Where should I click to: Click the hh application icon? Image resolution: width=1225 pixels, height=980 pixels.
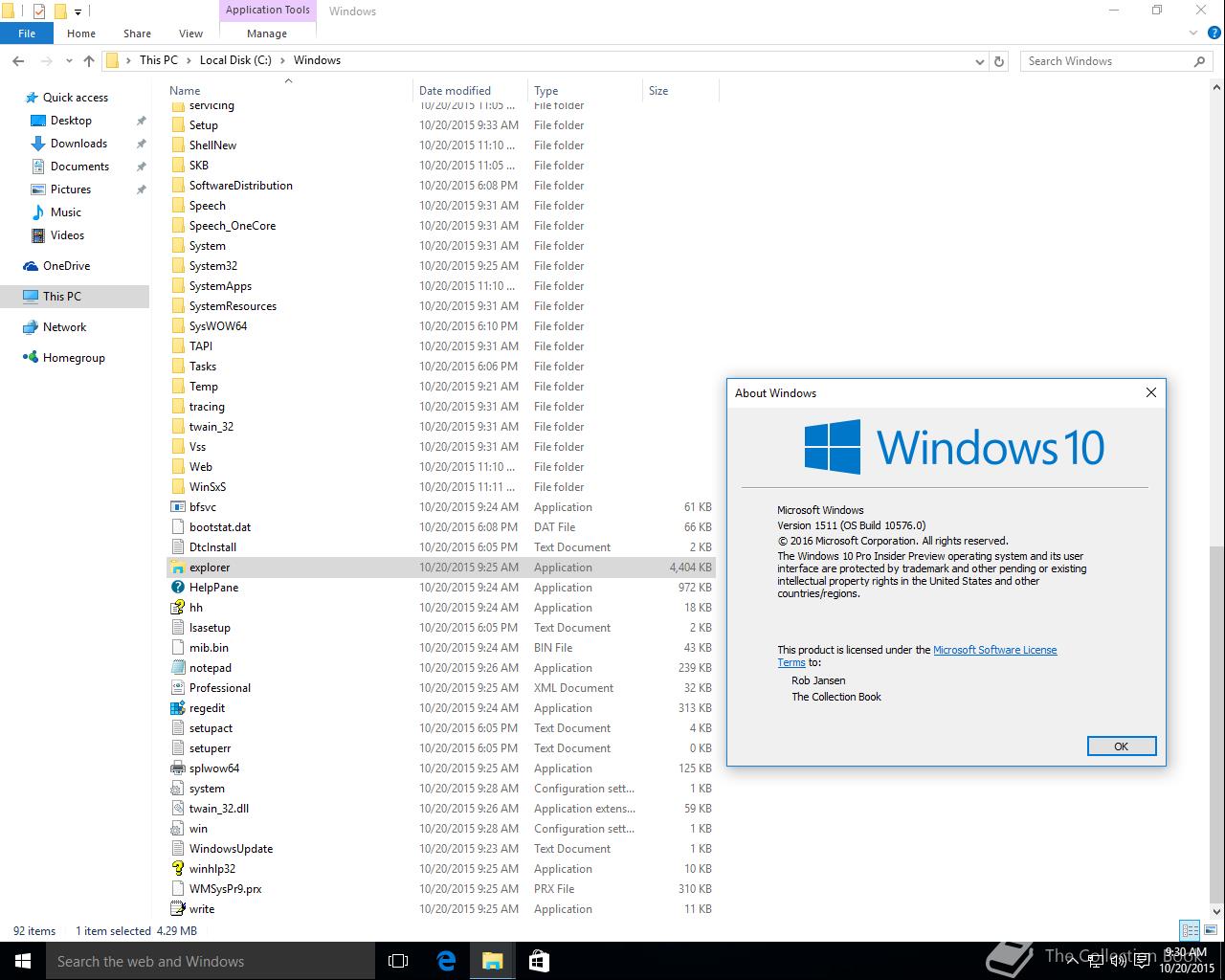(177, 608)
